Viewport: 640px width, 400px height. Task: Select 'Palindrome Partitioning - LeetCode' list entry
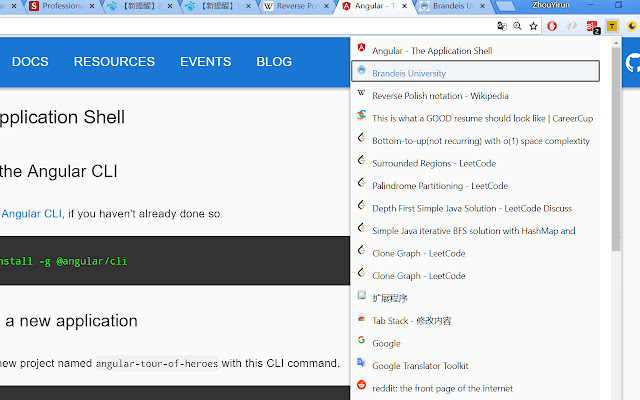point(476,185)
